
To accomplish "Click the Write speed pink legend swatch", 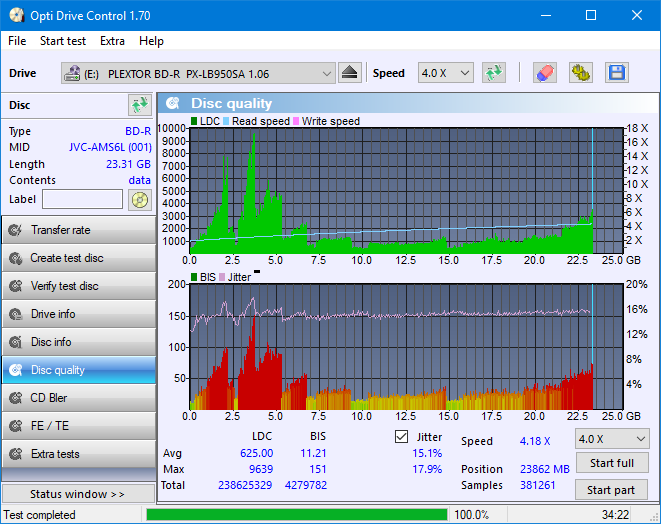I will pos(296,121).
